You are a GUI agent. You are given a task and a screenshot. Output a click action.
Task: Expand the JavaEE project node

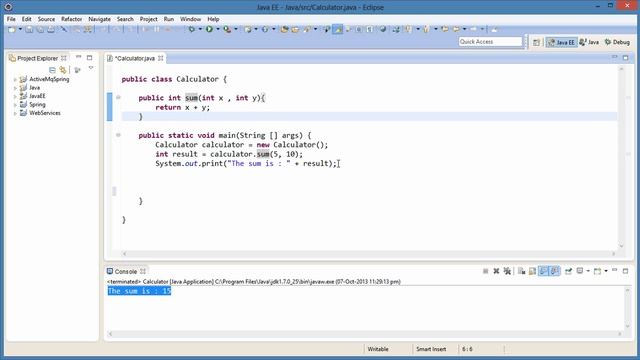(x=15, y=96)
